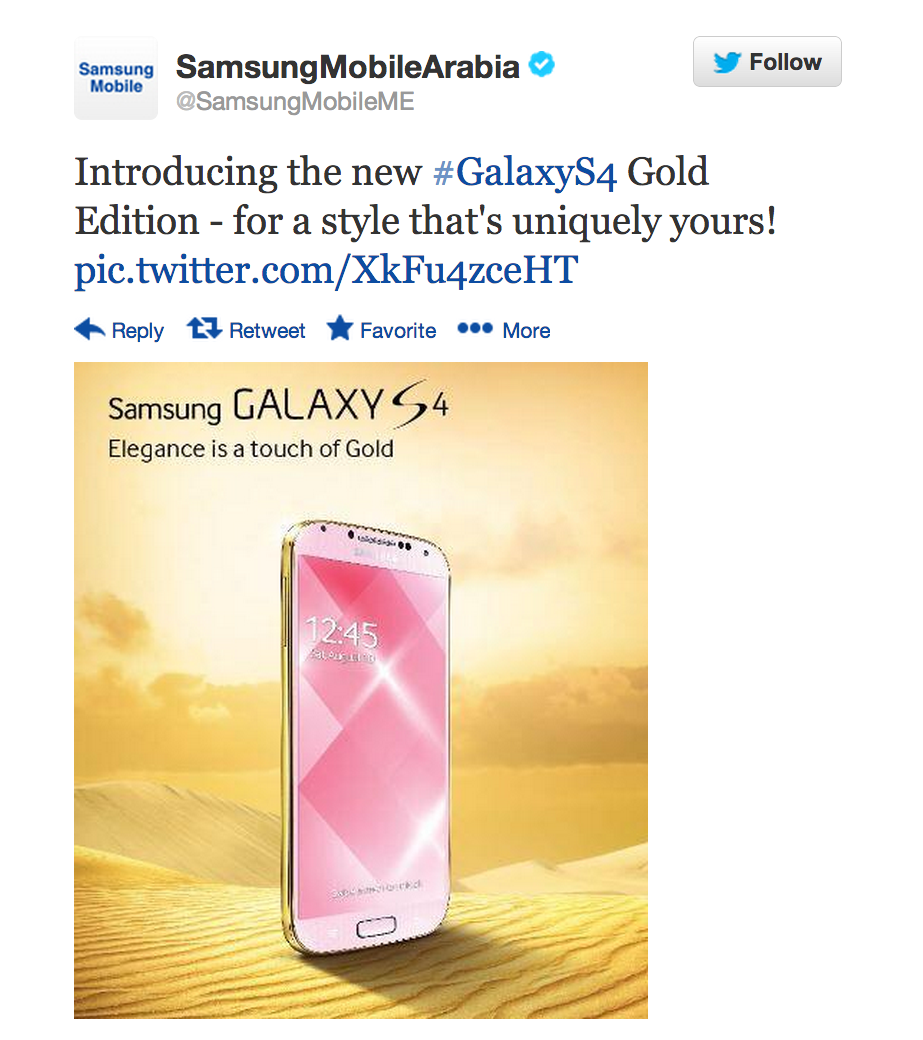This screenshot has height=1040, width=923.
Task: Click the blue verified badge icon
Action: [542, 64]
